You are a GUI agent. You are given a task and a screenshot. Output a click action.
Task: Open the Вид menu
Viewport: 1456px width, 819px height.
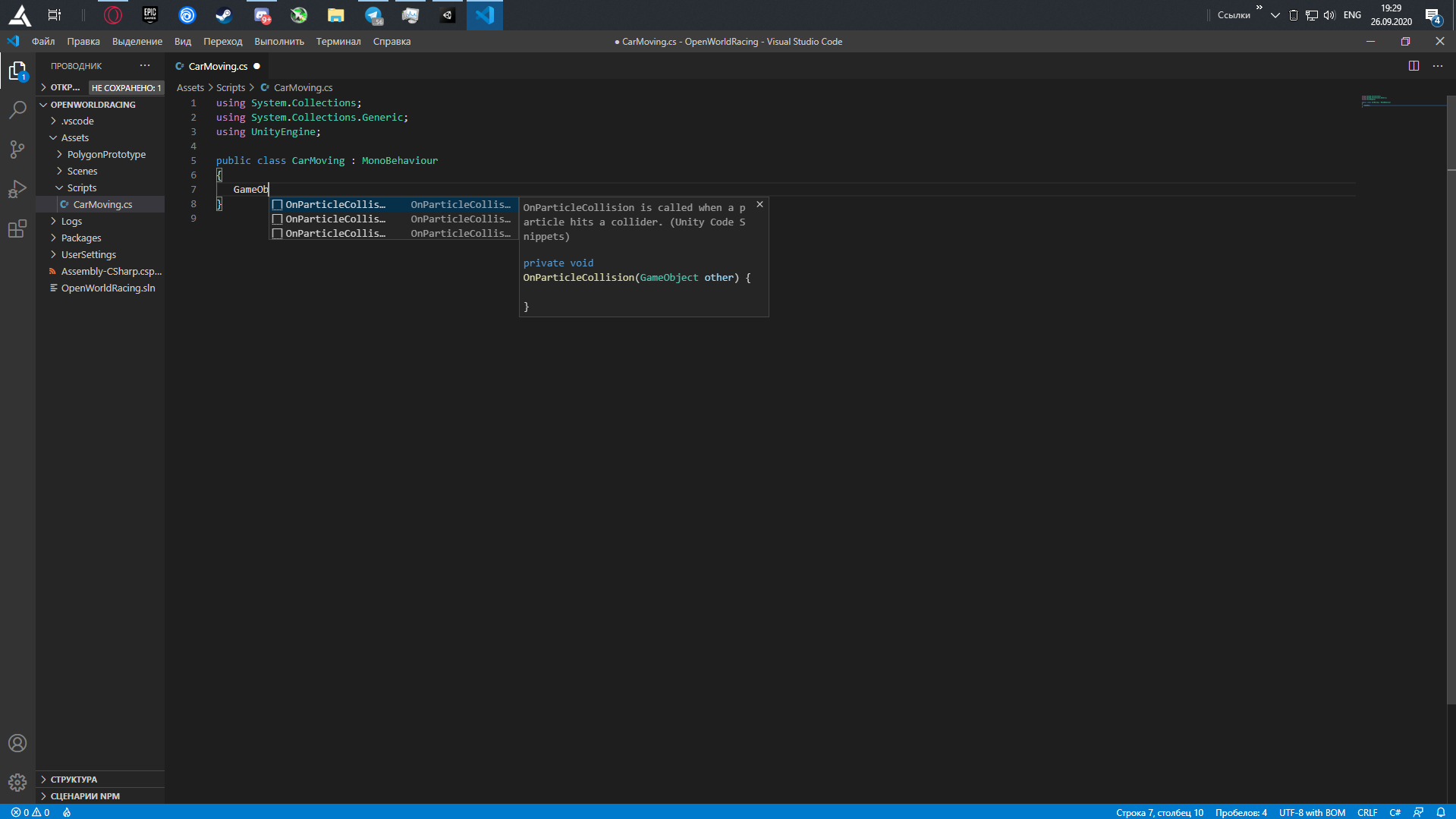pos(183,42)
